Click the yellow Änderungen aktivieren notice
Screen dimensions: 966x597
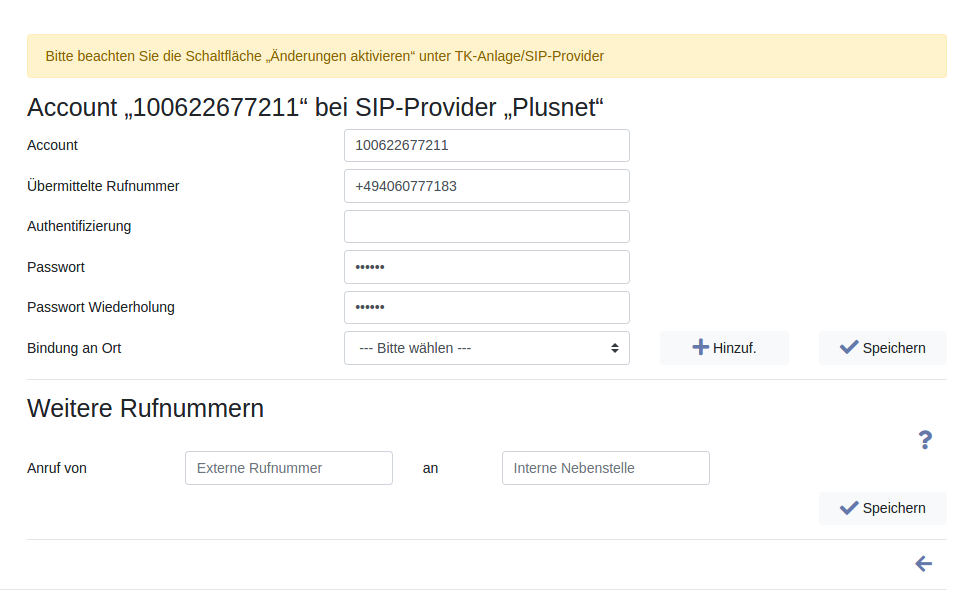point(486,56)
